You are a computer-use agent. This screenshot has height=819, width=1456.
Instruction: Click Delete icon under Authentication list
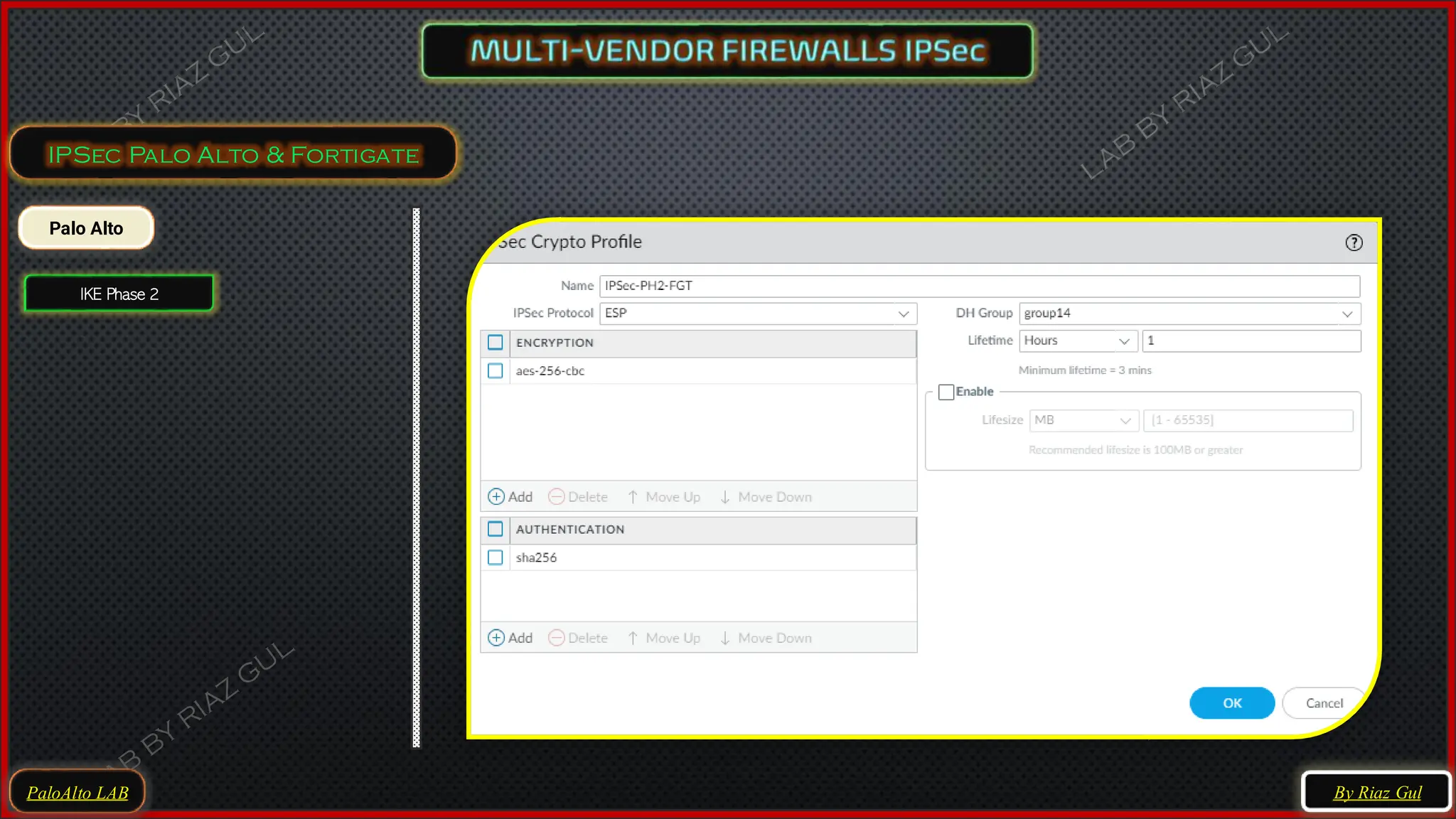557,638
